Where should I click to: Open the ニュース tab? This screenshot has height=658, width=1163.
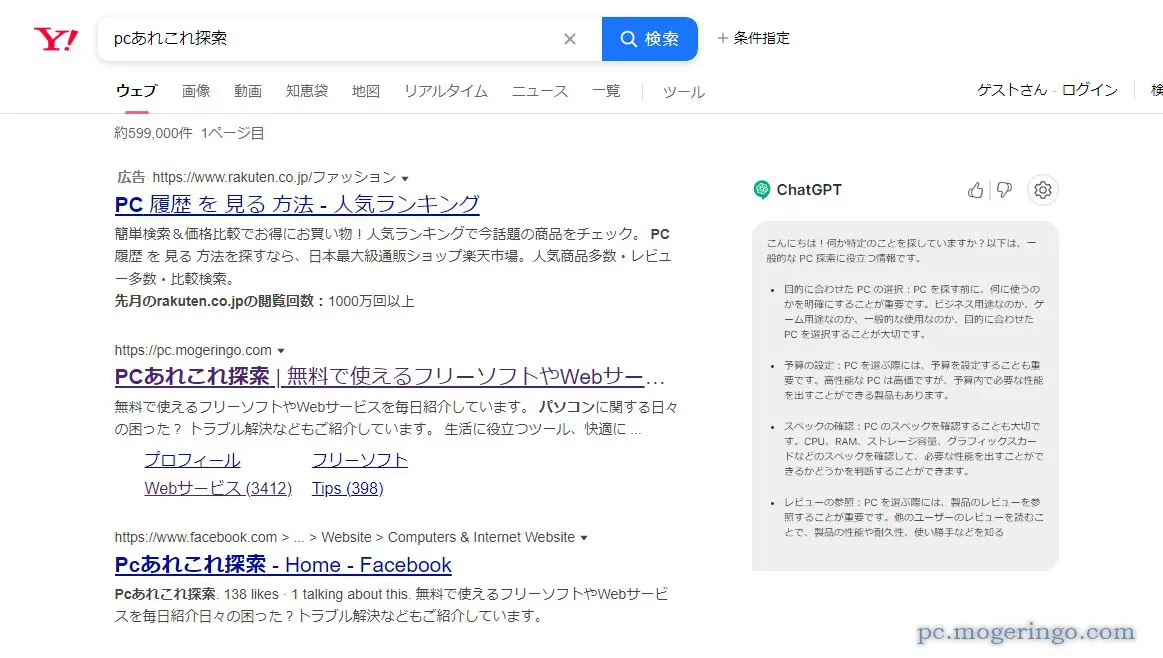pos(540,91)
